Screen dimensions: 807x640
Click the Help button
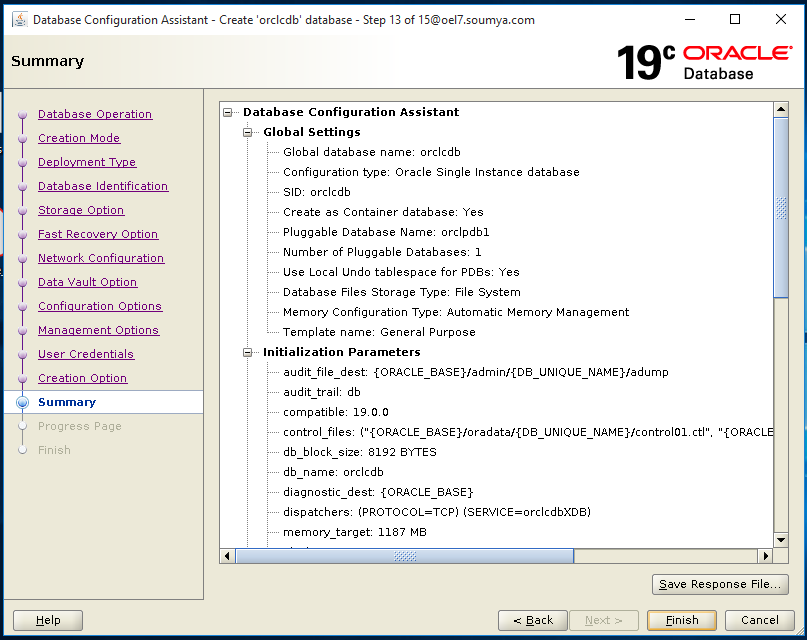pyautogui.click(x=48, y=620)
